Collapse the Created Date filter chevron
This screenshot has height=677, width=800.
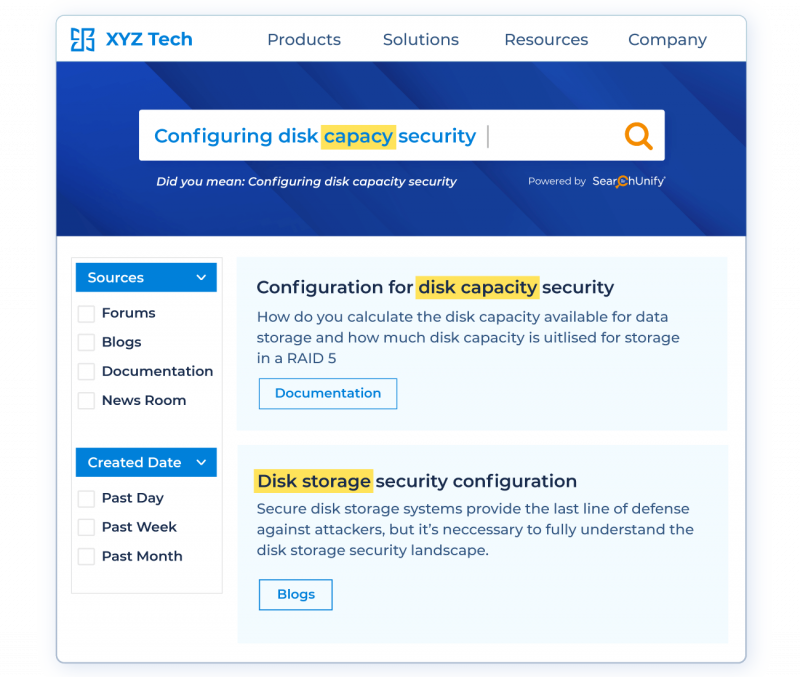201,462
